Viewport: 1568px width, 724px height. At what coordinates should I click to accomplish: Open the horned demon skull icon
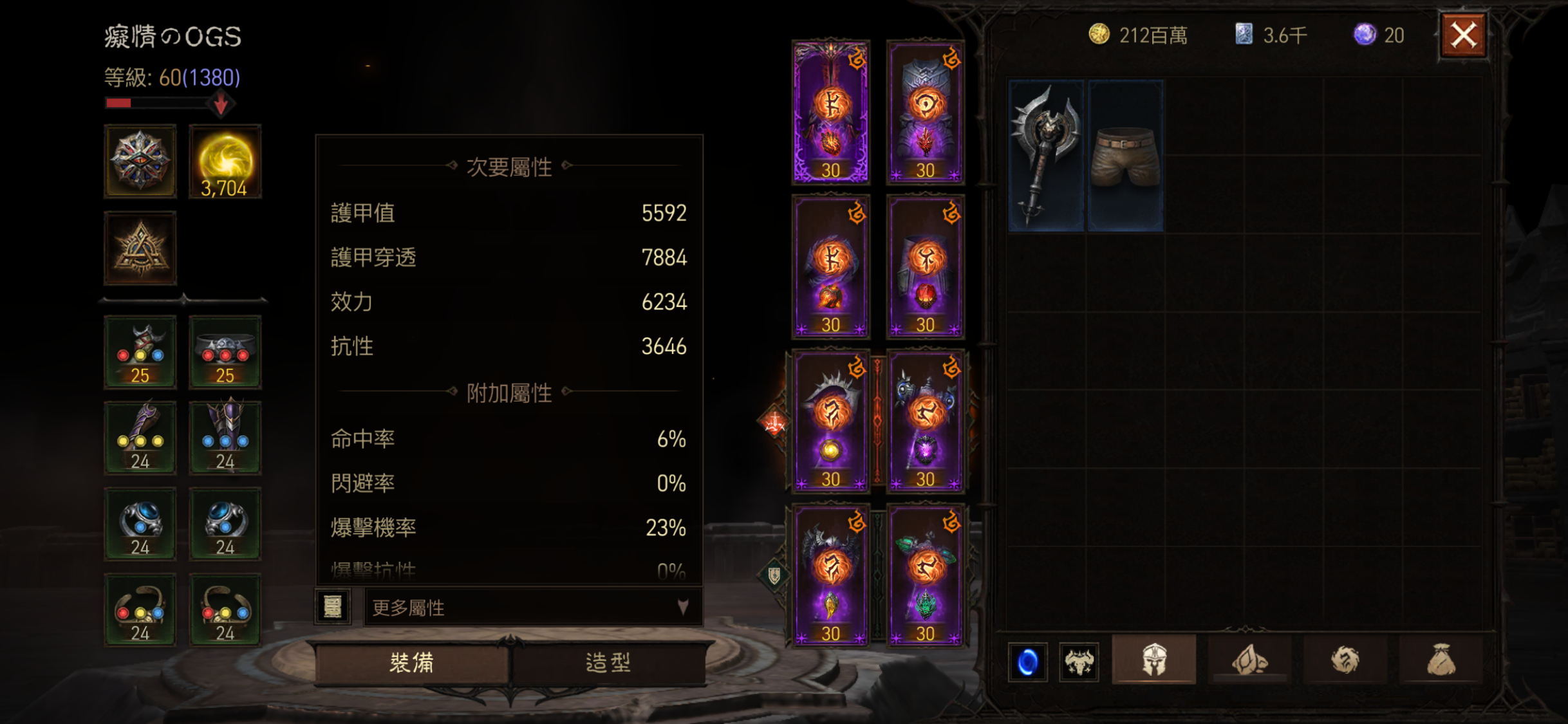click(x=1079, y=662)
